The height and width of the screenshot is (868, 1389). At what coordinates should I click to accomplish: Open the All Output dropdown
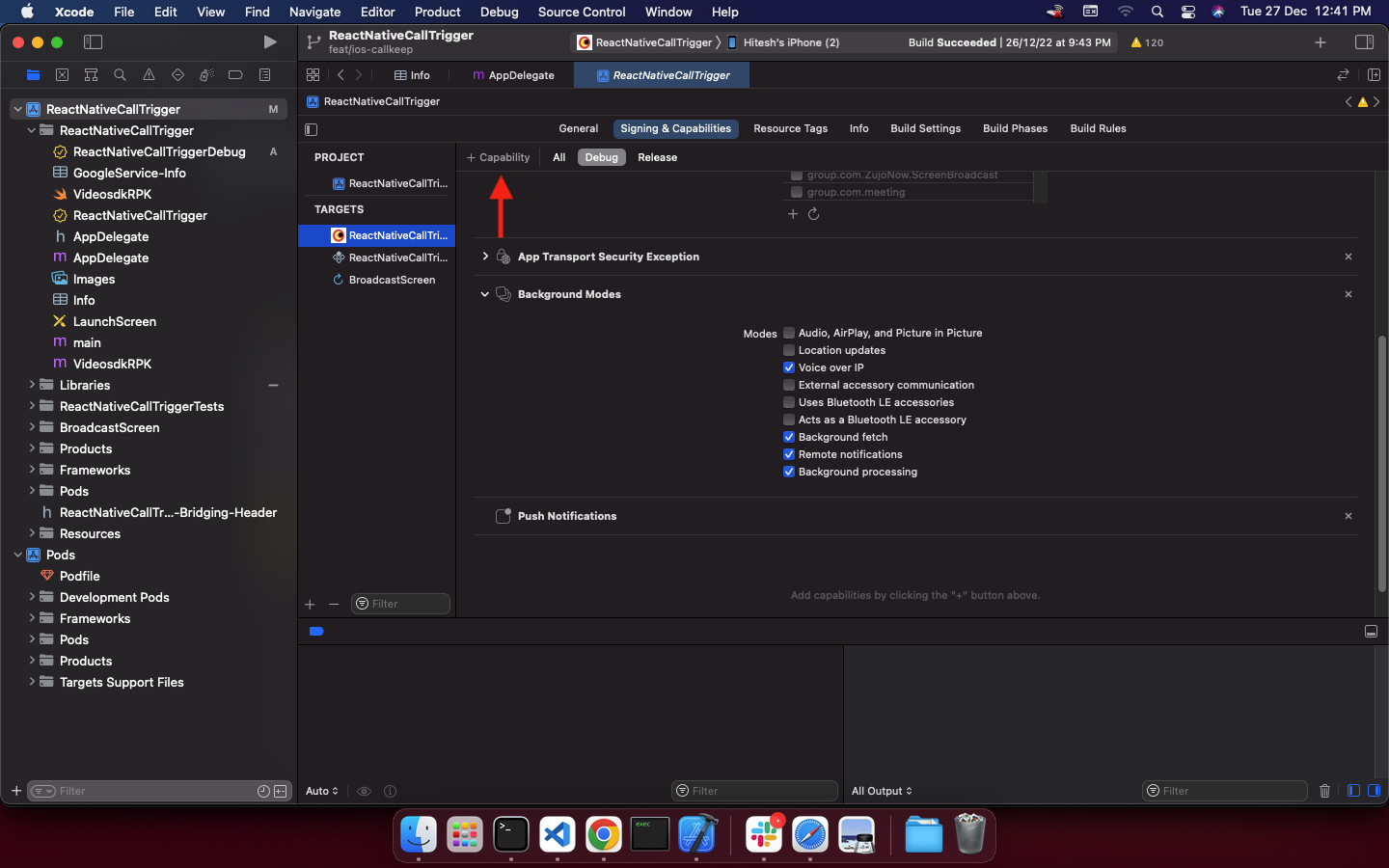882,791
